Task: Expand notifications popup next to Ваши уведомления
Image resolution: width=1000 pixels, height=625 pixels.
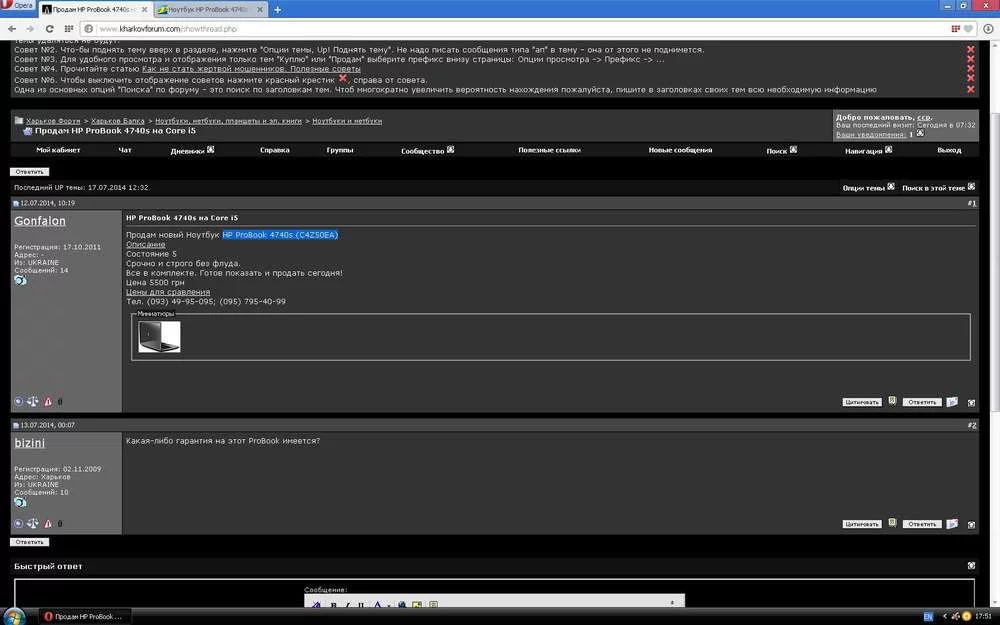Action: point(920,134)
